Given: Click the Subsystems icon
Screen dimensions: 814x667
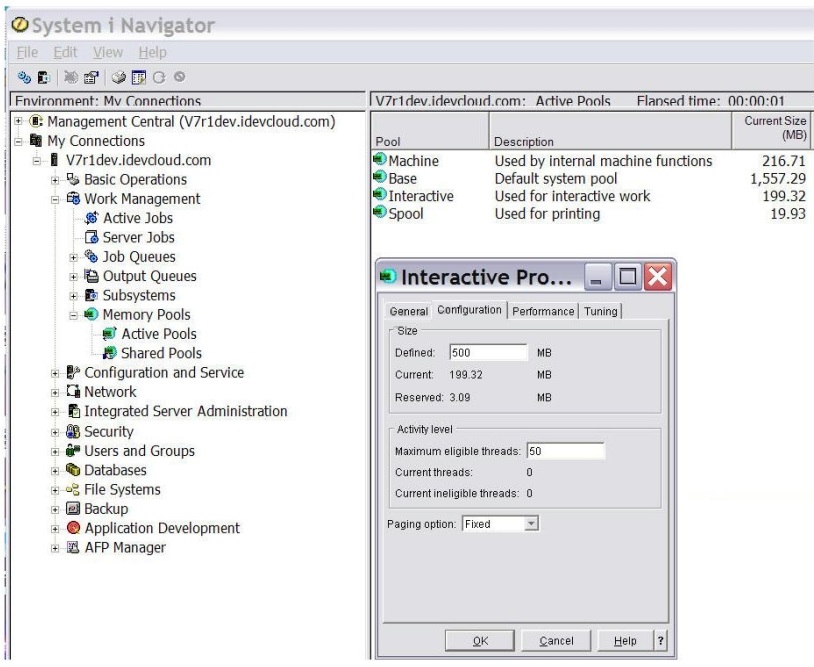Looking at the screenshot, I should pyautogui.click(x=91, y=295).
